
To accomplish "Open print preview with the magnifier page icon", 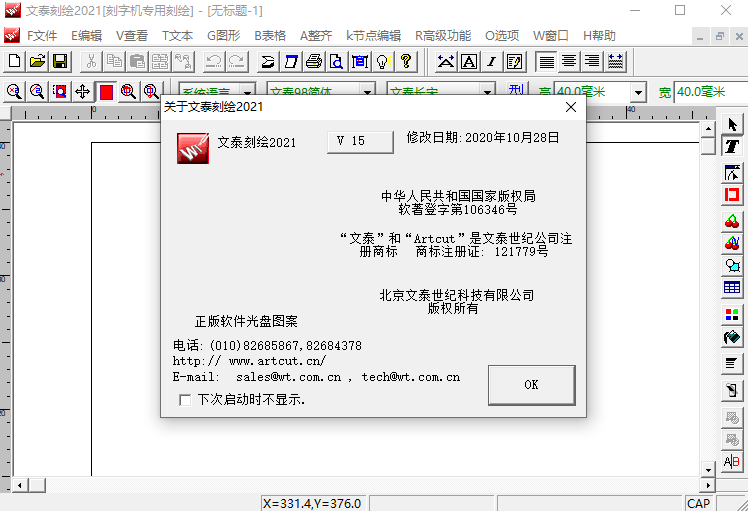I will tap(337, 61).
